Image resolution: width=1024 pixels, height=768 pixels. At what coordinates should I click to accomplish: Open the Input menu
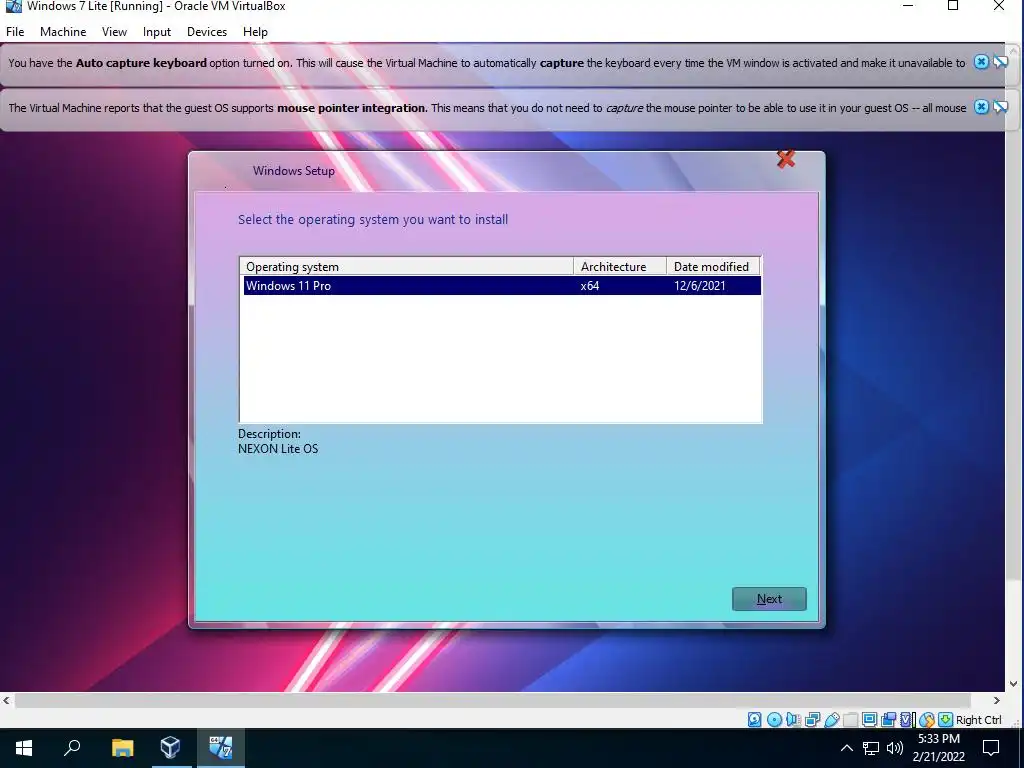coord(157,31)
